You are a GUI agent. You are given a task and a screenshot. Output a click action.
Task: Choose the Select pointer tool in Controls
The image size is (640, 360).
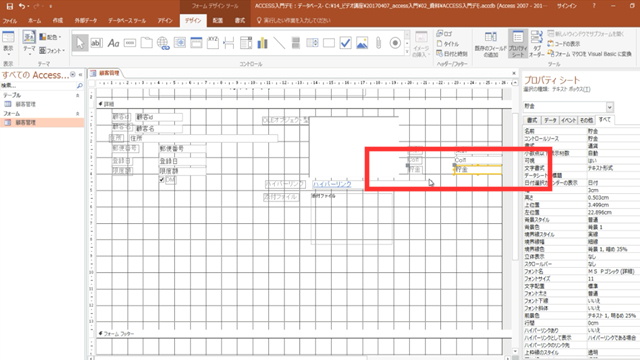(x=80, y=43)
